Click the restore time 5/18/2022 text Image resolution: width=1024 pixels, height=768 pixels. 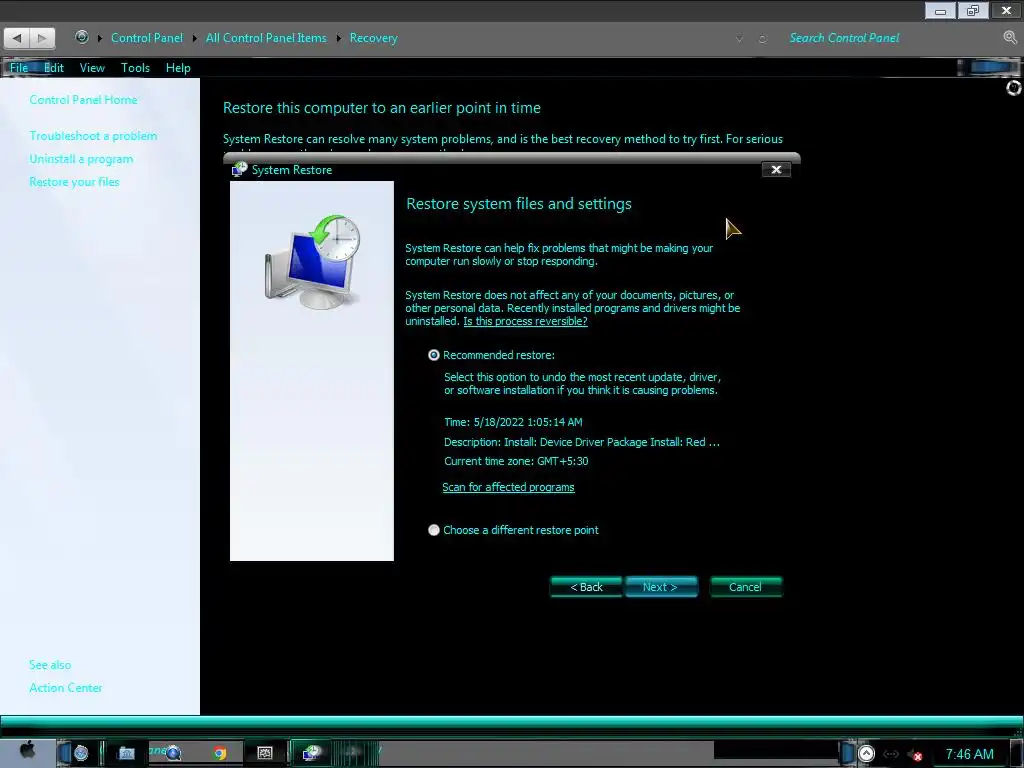[x=513, y=423]
